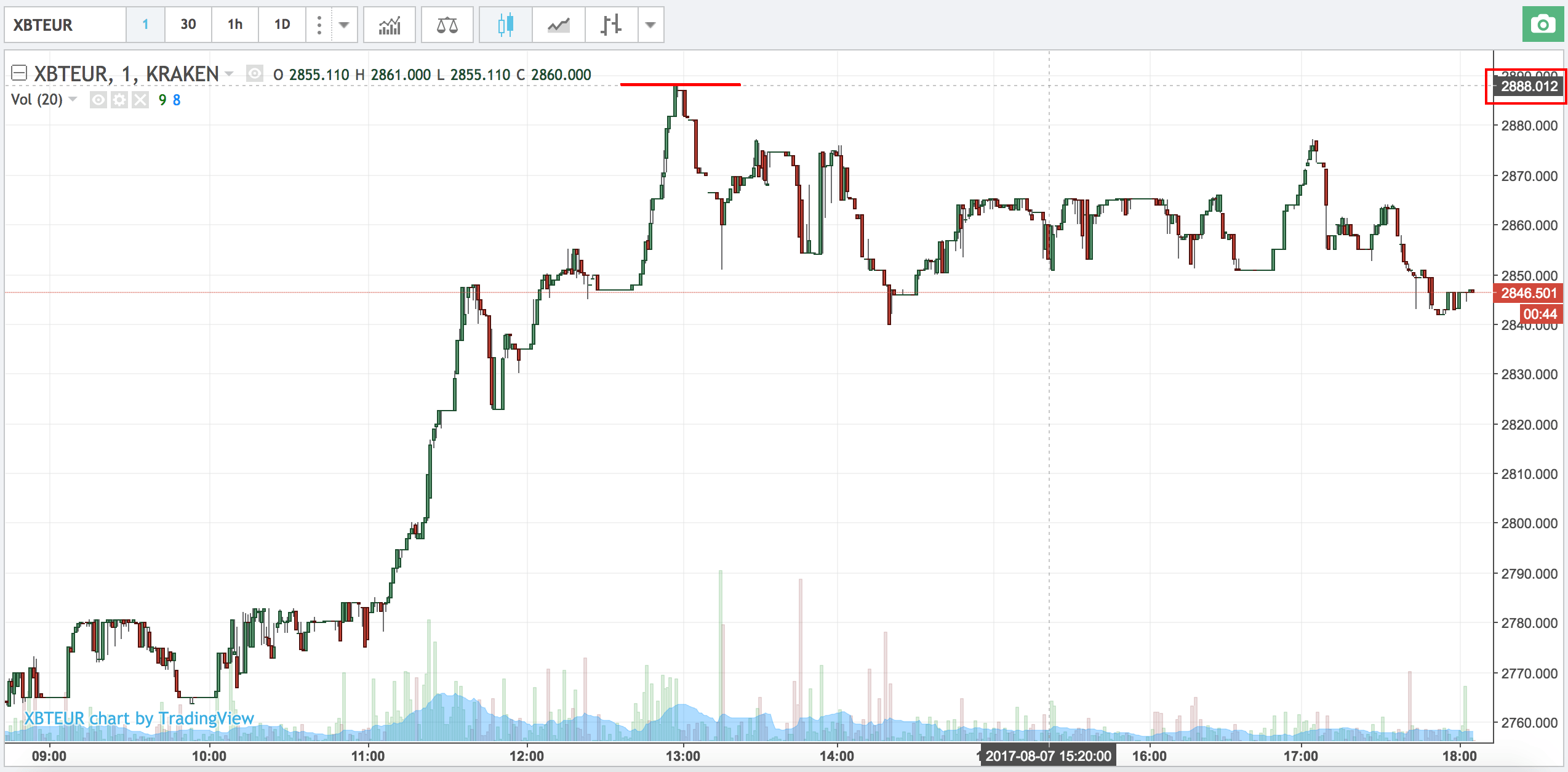Open Vol indicator settings gear

click(x=119, y=100)
